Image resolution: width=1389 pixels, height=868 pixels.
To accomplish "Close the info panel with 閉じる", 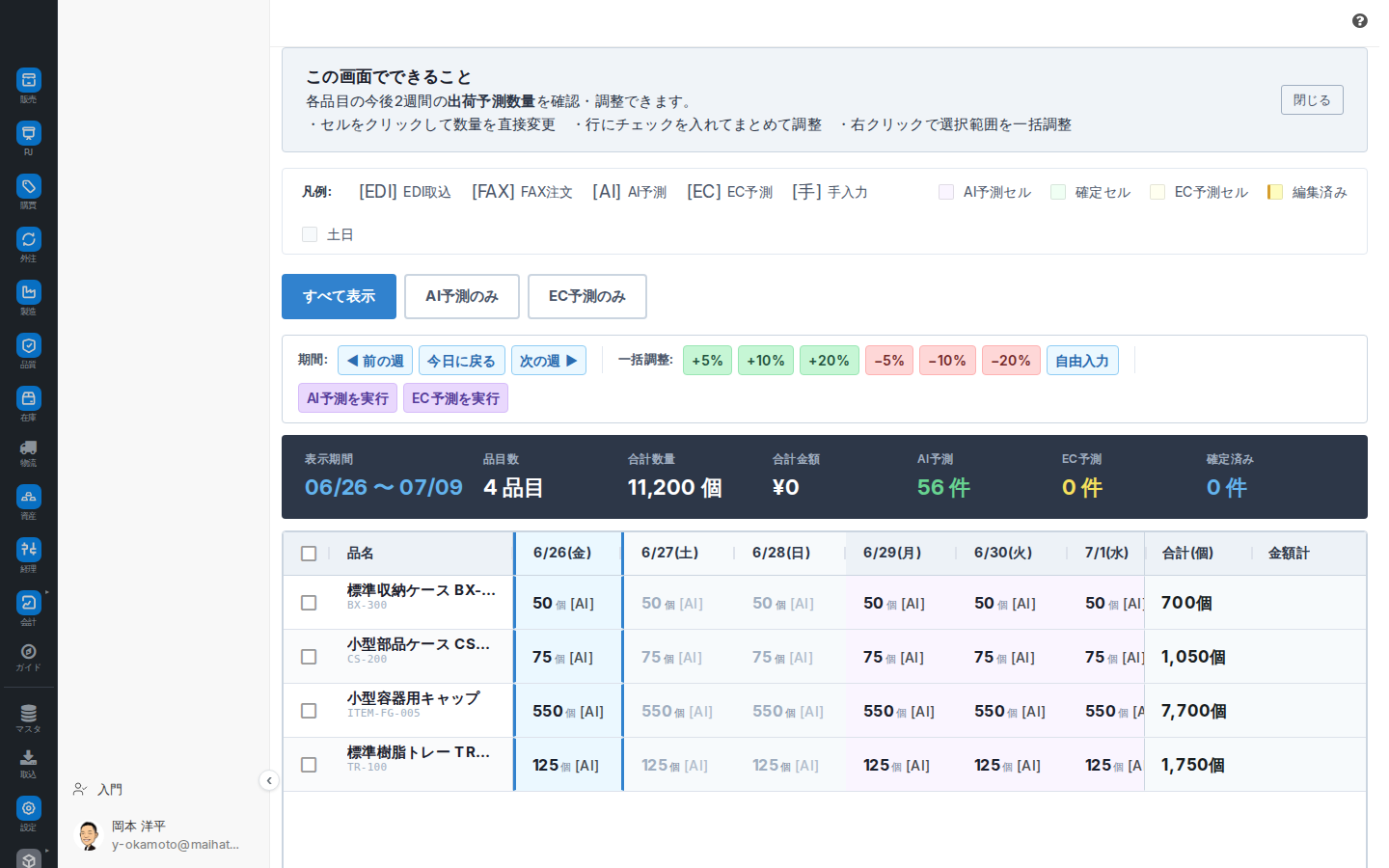I will 1312,100.
